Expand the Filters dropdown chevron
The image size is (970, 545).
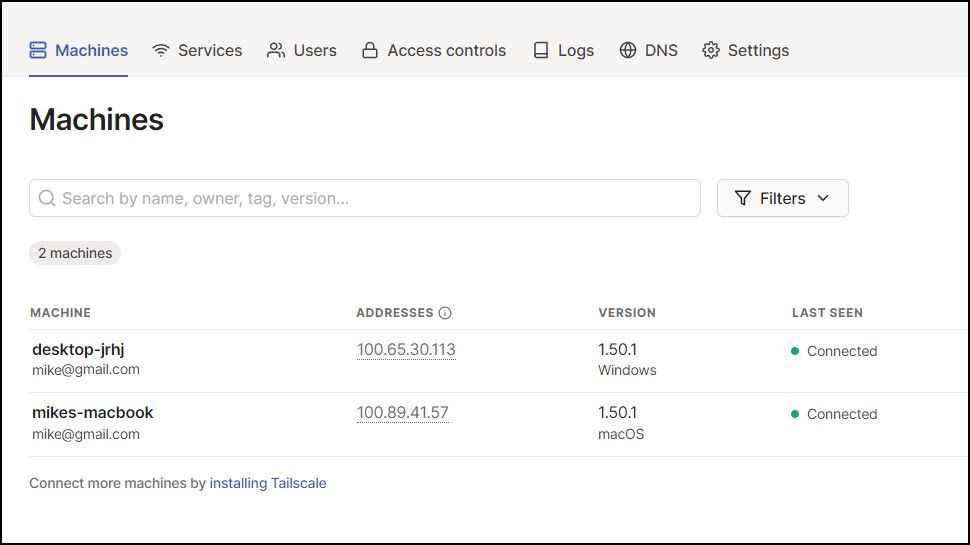(823, 198)
